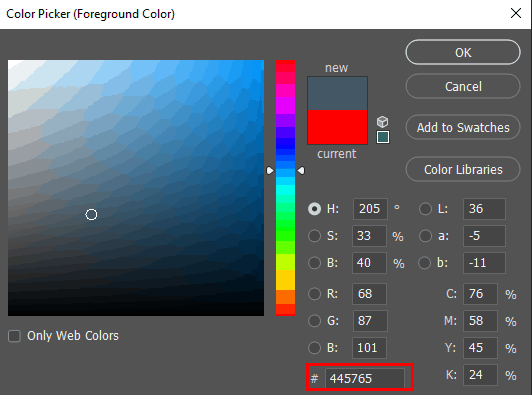
Task: Click the K black field showing 24
Action: point(480,375)
